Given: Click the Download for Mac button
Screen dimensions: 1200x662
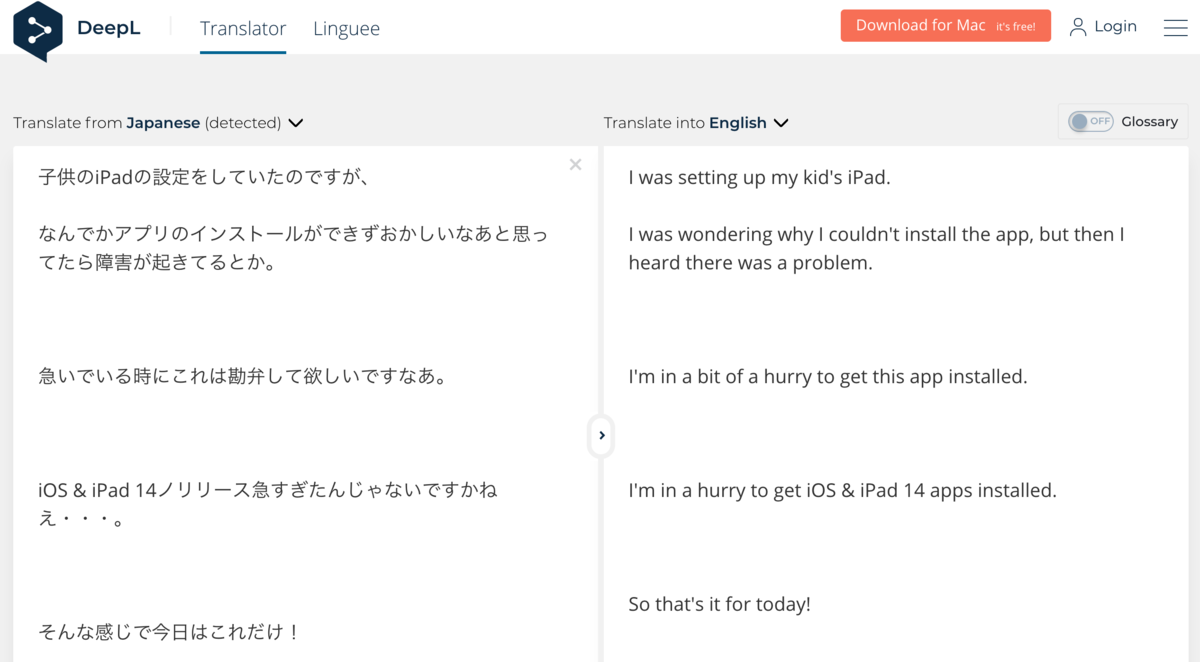Looking at the screenshot, I should point(946,26).
